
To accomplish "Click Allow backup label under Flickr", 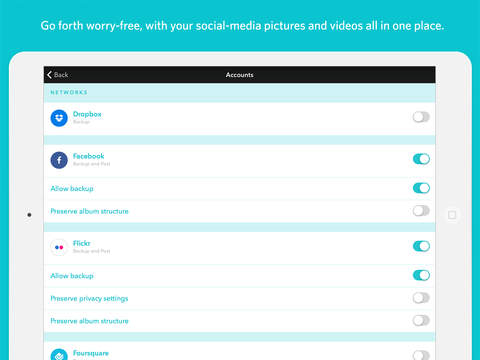I will pyautogui.click(x=72, y=276).
